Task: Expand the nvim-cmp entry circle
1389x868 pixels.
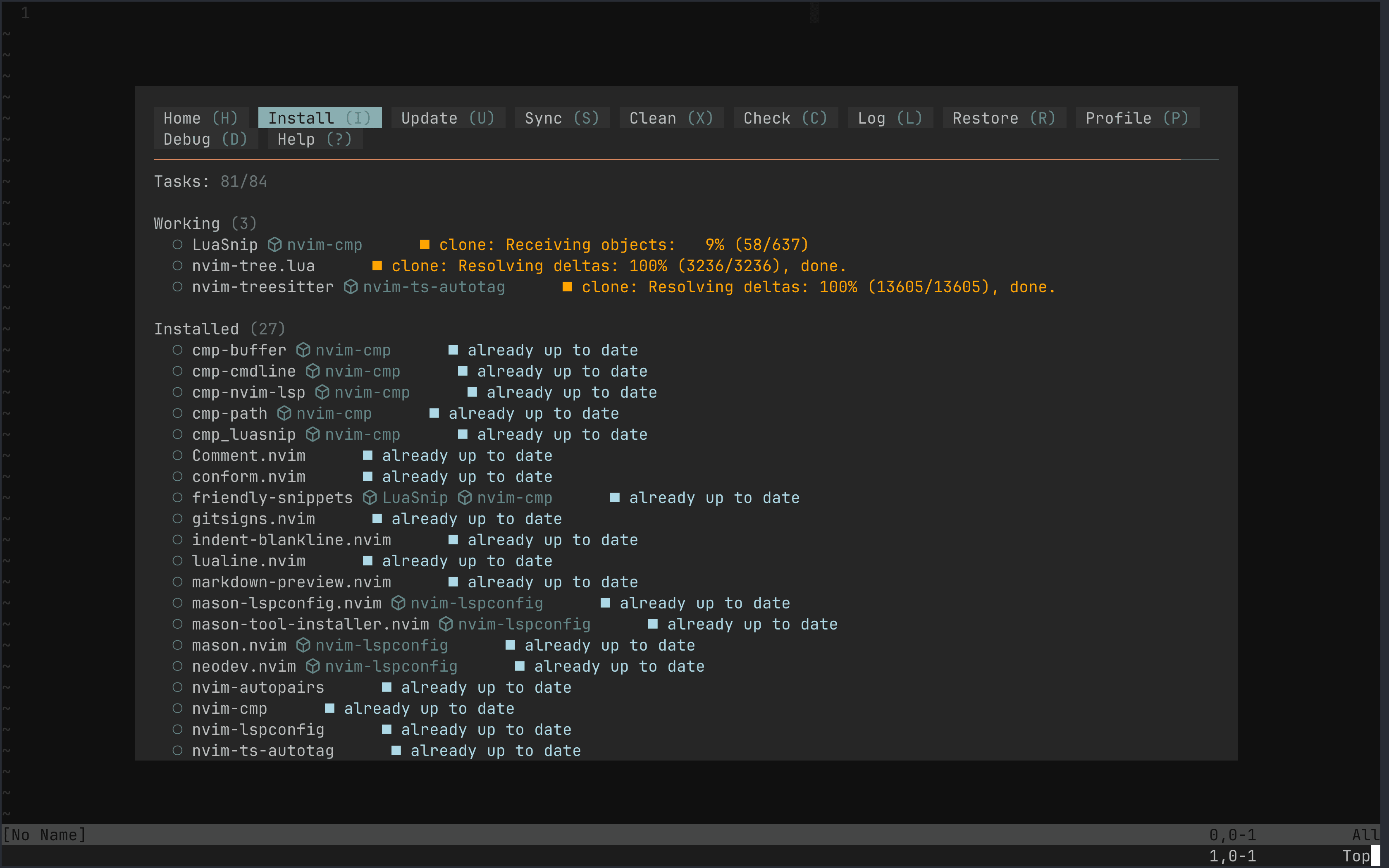Action: [178, 708]
